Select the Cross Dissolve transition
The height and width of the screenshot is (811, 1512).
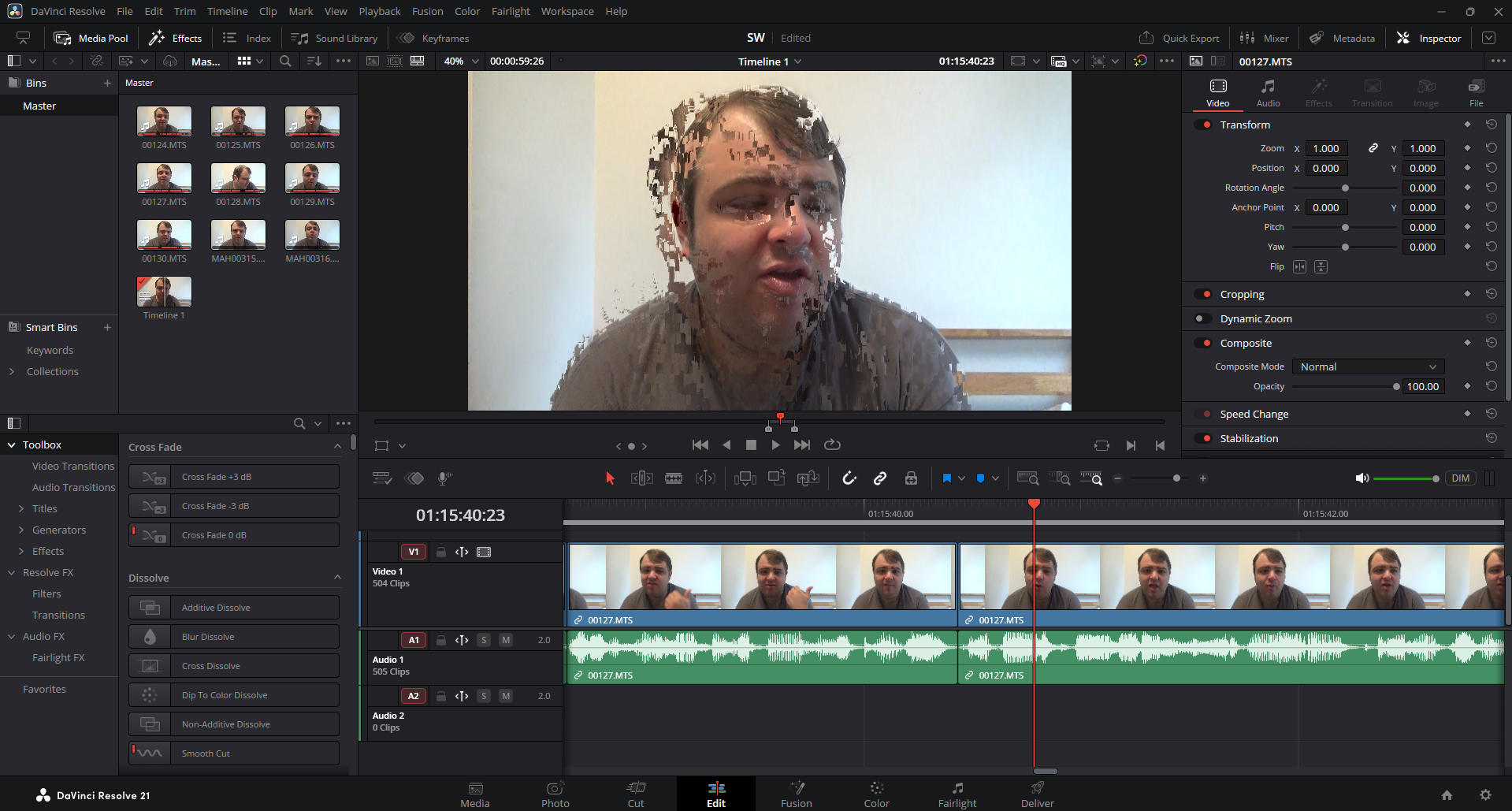point(234,666)
